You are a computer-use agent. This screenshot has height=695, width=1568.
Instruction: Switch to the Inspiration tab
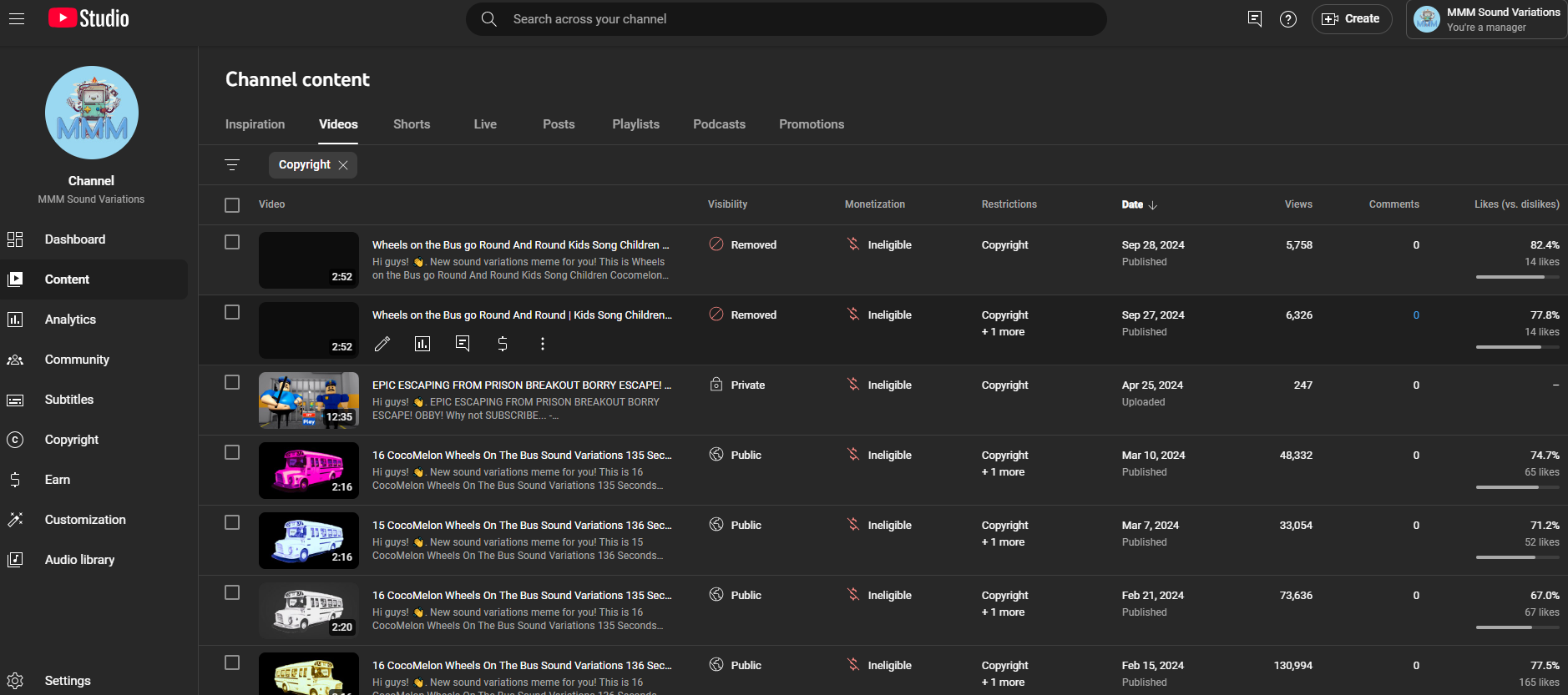[x=255, y=124]
